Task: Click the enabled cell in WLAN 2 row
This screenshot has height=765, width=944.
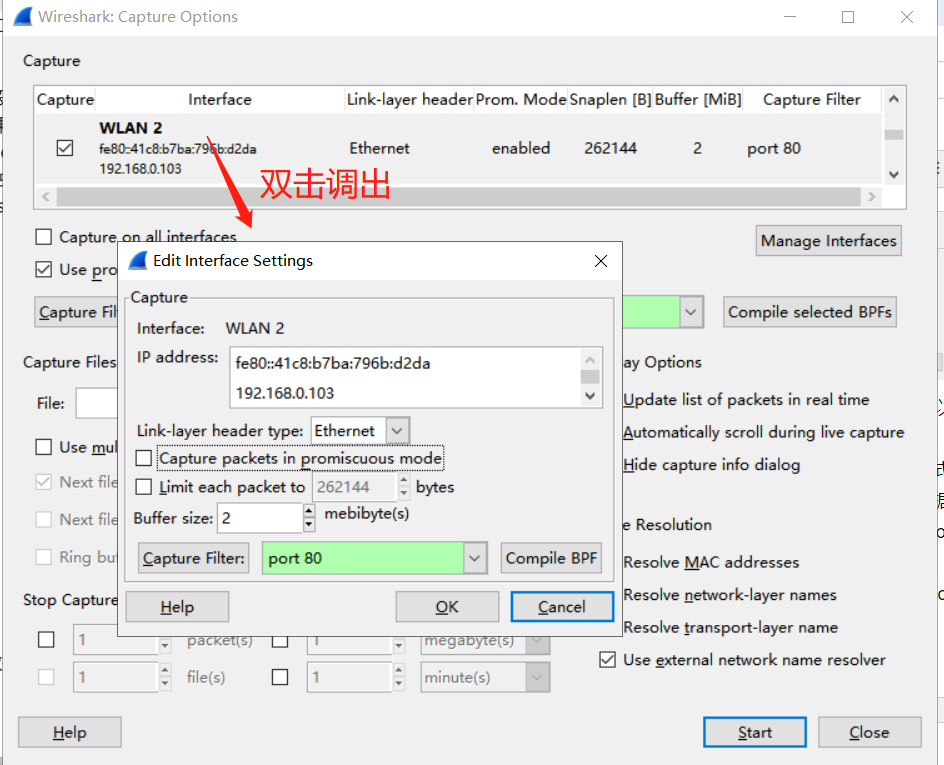Action: pos(521,148)
